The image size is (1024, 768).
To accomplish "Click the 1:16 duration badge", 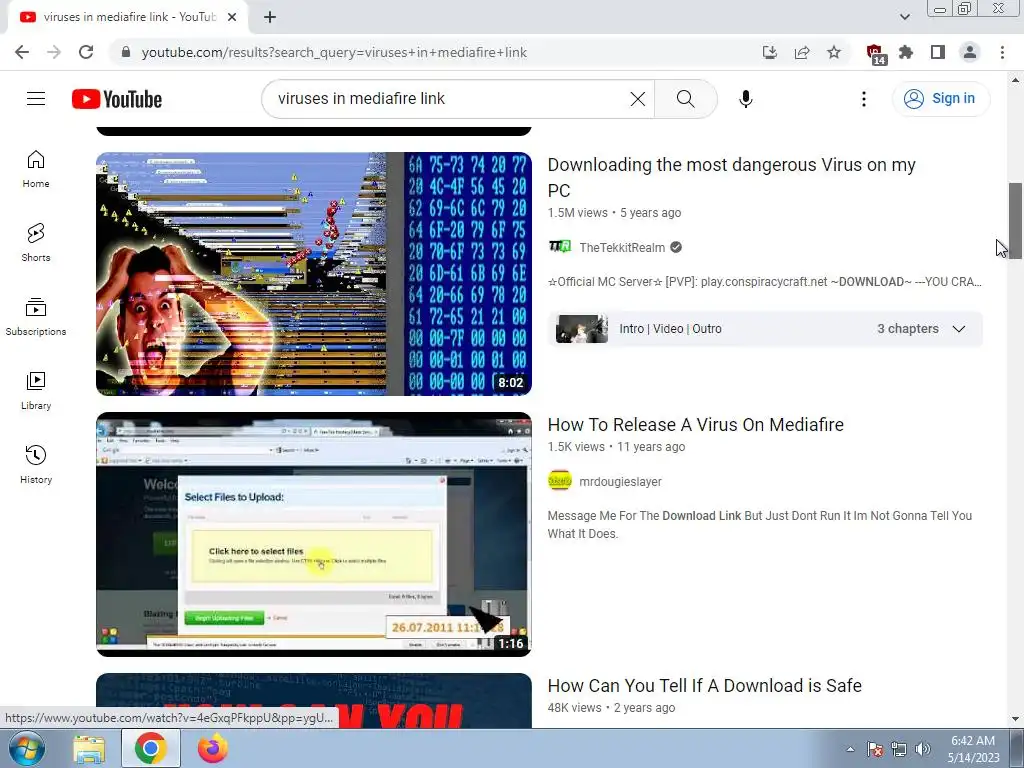I will pos(511,643).
